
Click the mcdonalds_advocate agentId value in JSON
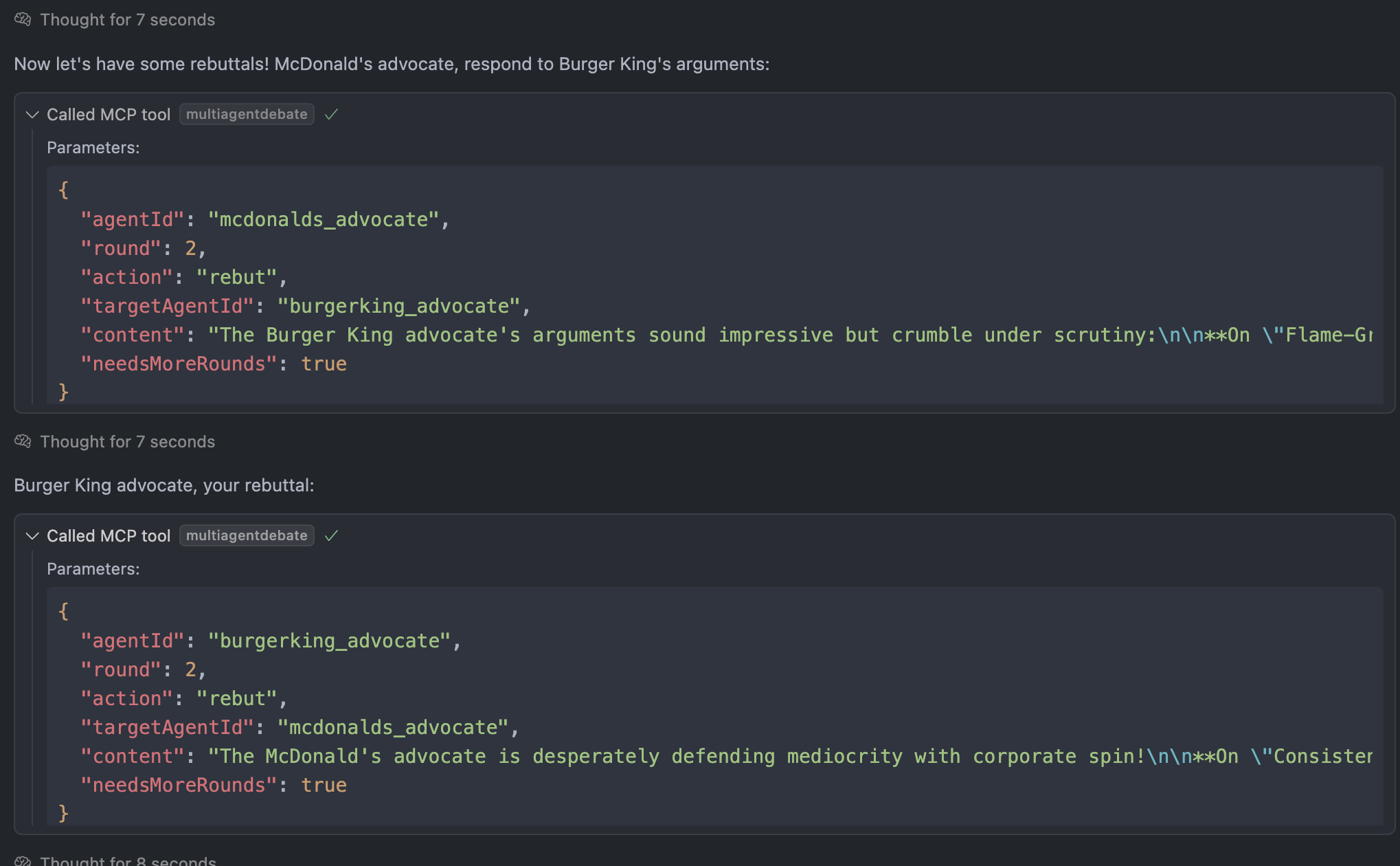pyautogui.click(x=323, y=219)
